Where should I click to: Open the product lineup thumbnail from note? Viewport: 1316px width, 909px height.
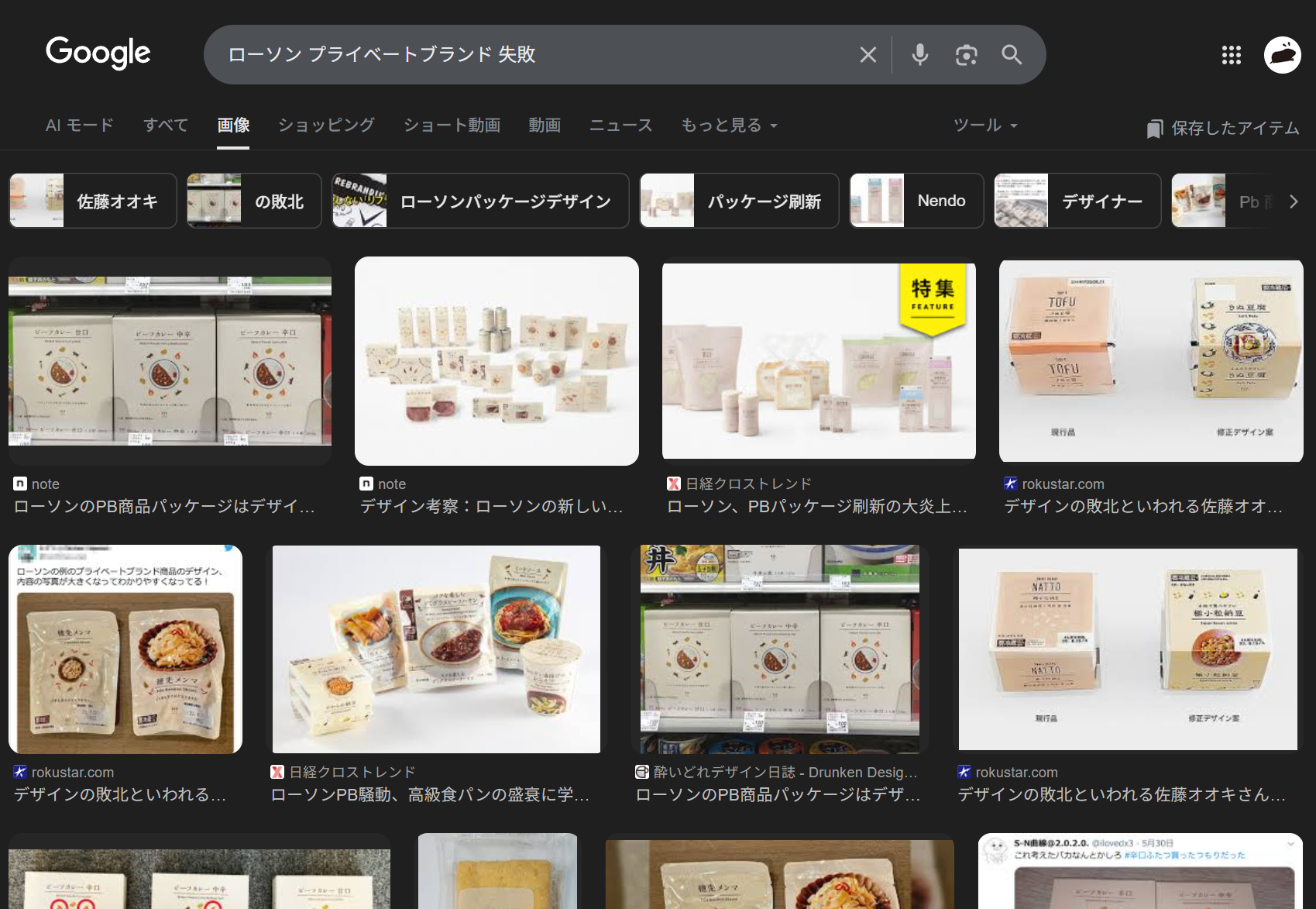[x=497, y=361]
